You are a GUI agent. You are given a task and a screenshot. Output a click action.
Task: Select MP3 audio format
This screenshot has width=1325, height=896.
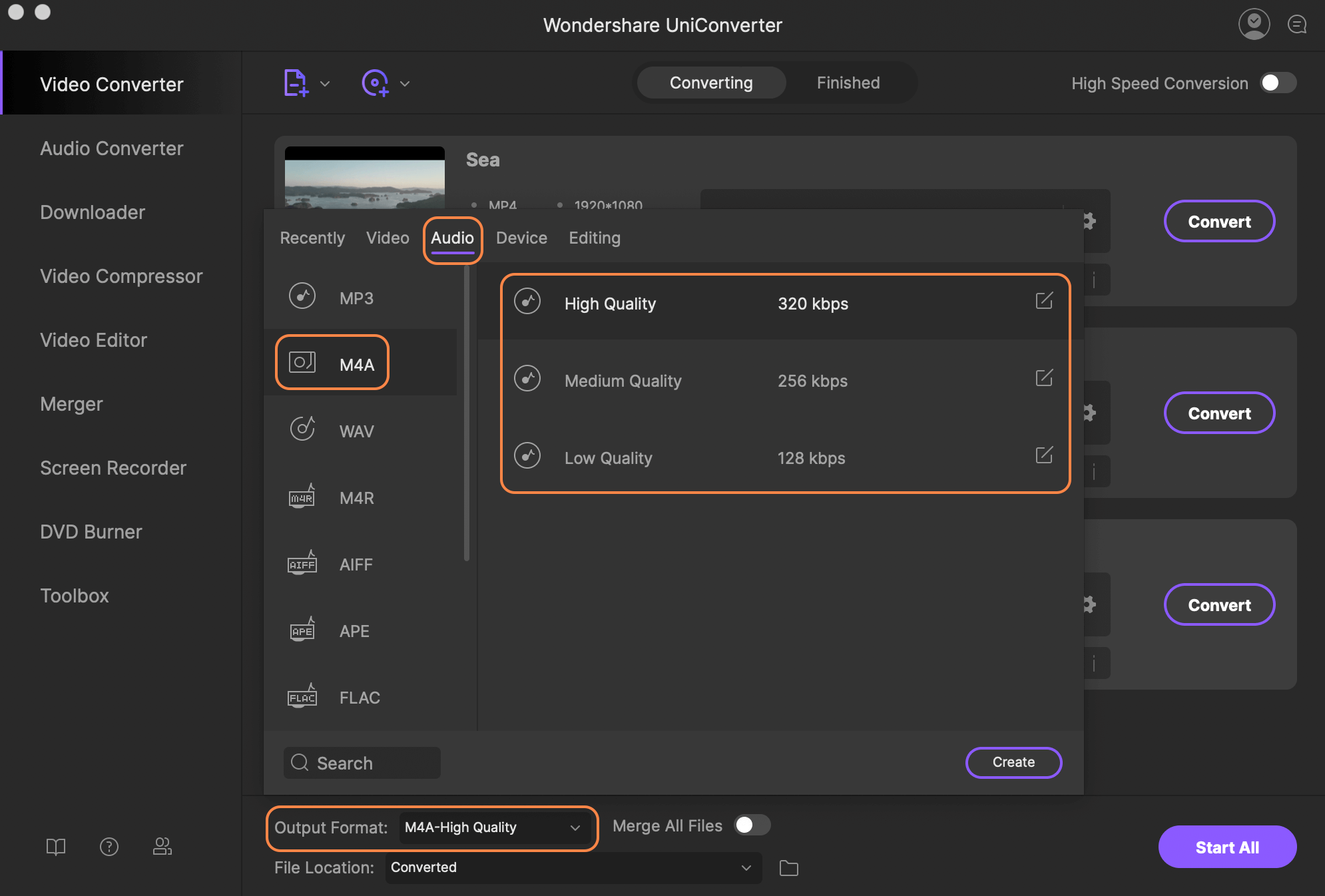click(x=357, y=295)
